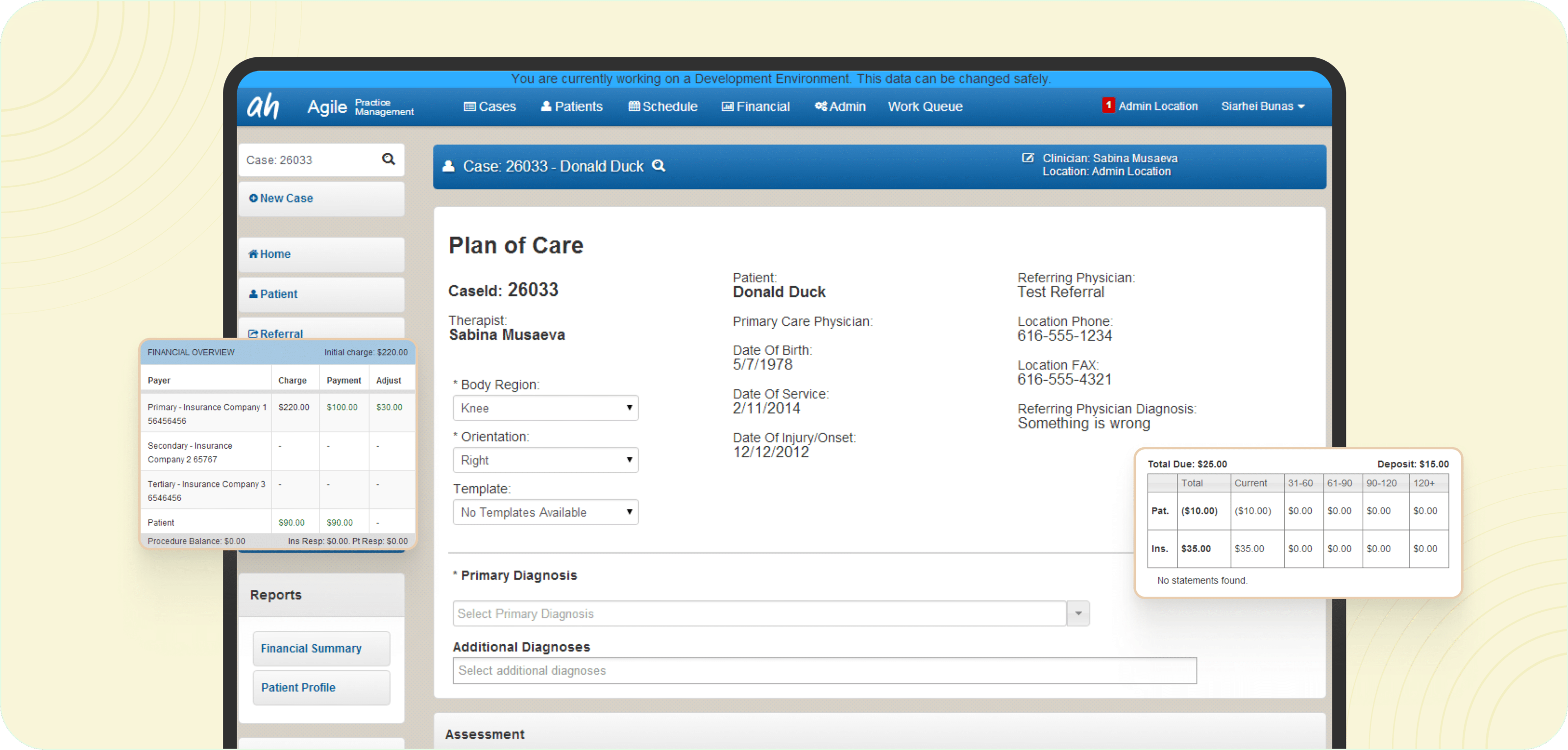
Task: Click 'Procedure Balance: $0.00' text
Action: tap(196, 541)
